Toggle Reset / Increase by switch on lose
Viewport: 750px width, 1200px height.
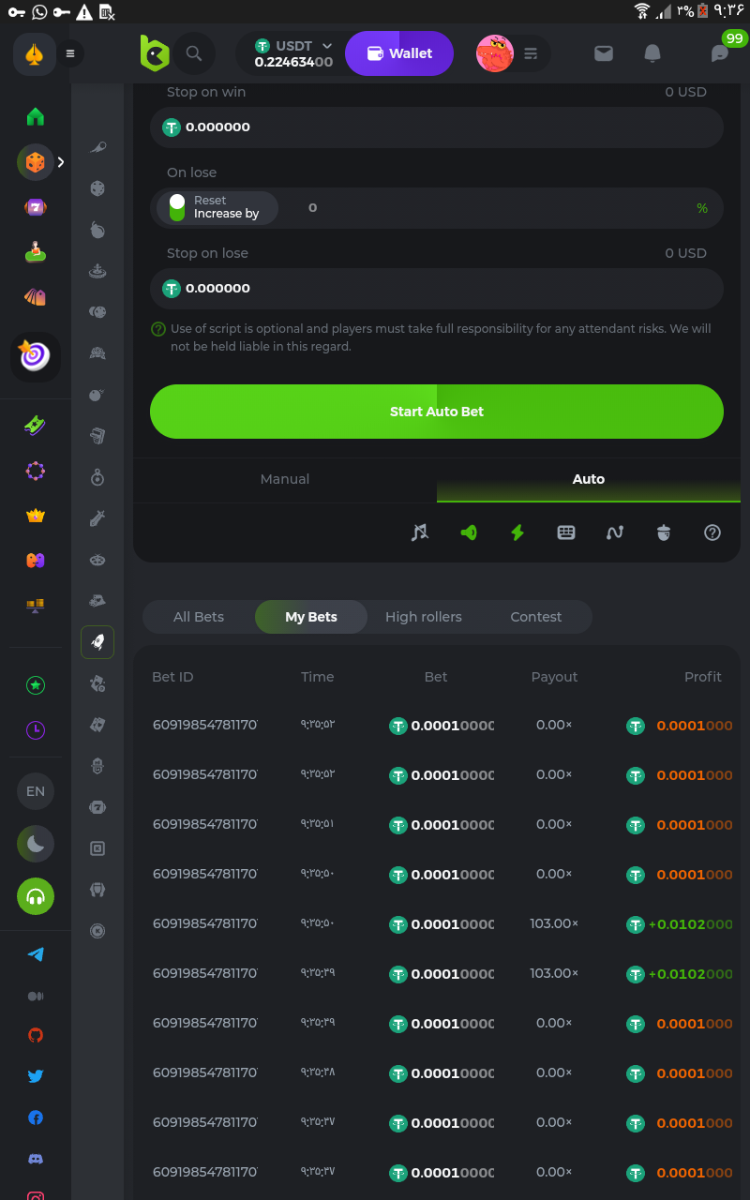(178, 208)
